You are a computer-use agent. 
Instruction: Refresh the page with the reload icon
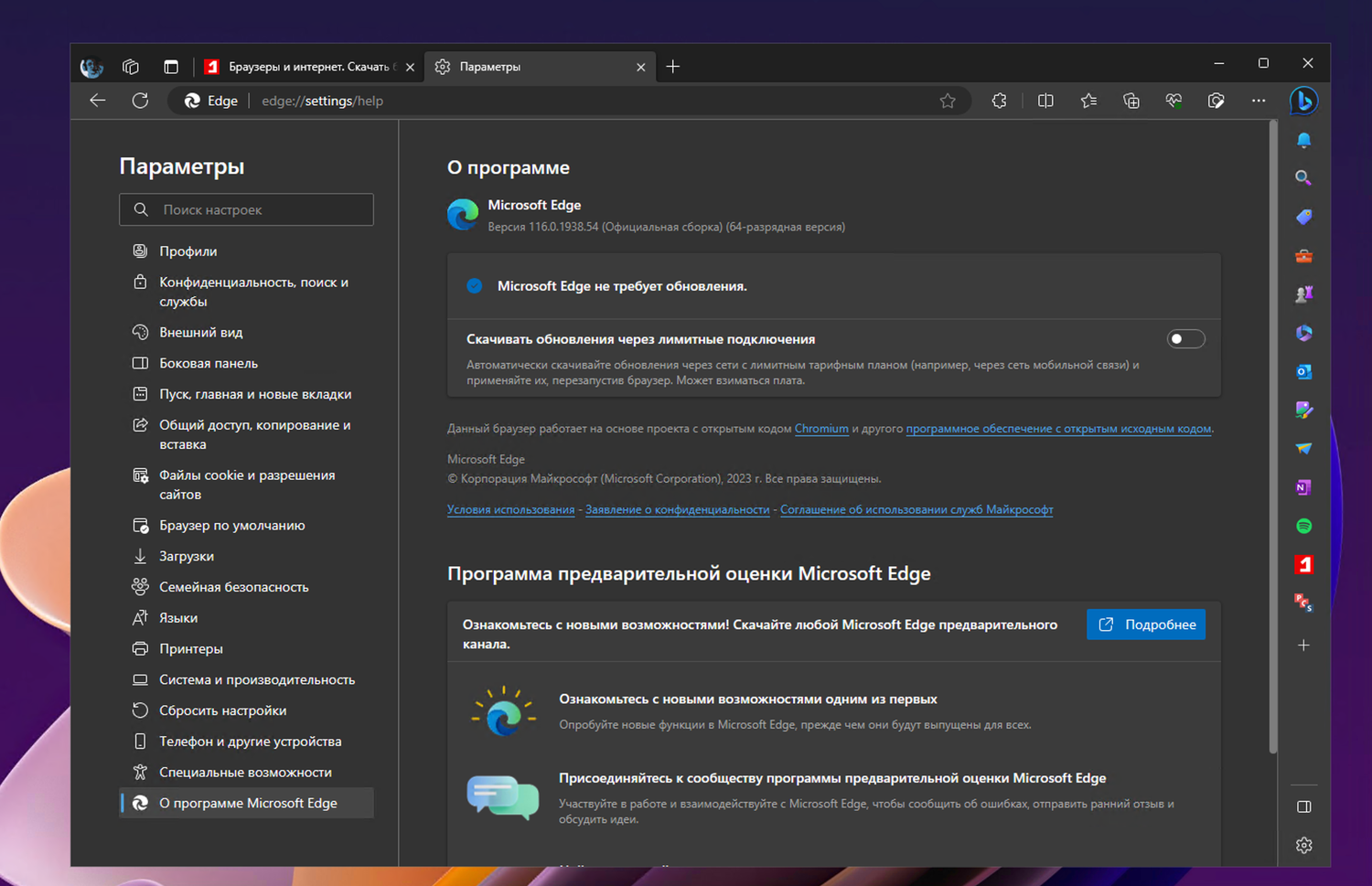[x=140, y=101]
